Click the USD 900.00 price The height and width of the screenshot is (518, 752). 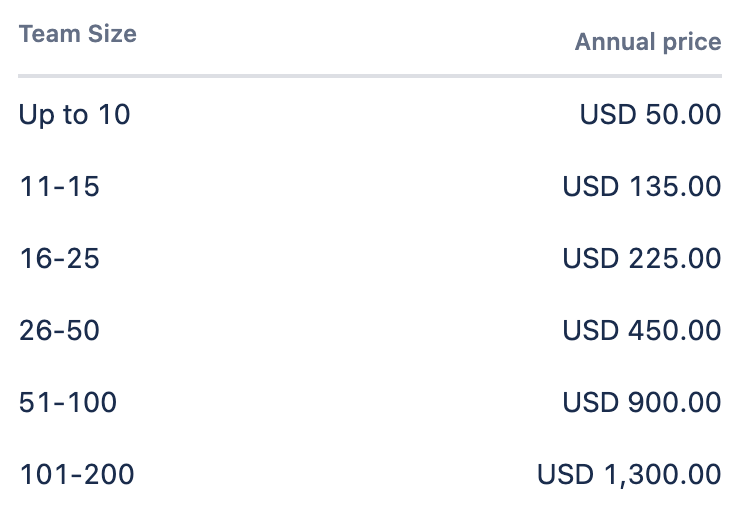point(642,402)
